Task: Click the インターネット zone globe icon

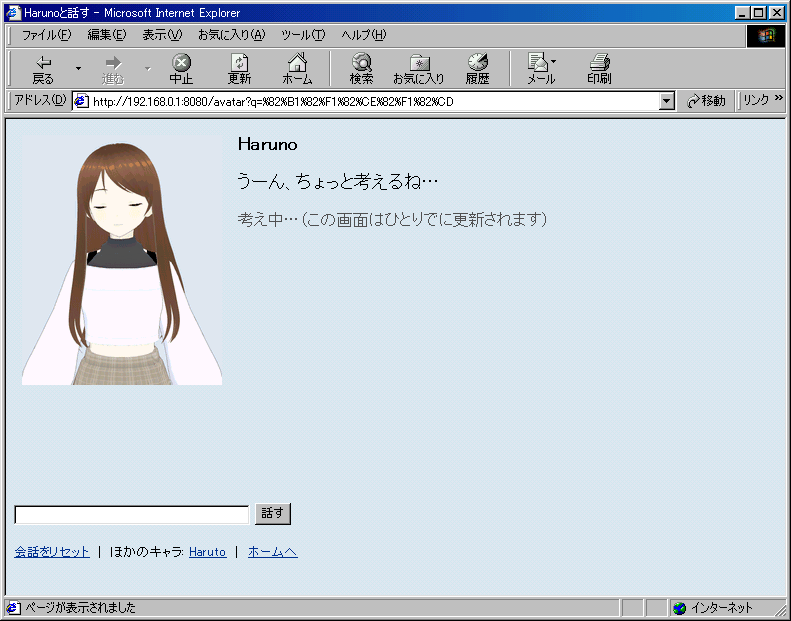Action: point(680,608)
